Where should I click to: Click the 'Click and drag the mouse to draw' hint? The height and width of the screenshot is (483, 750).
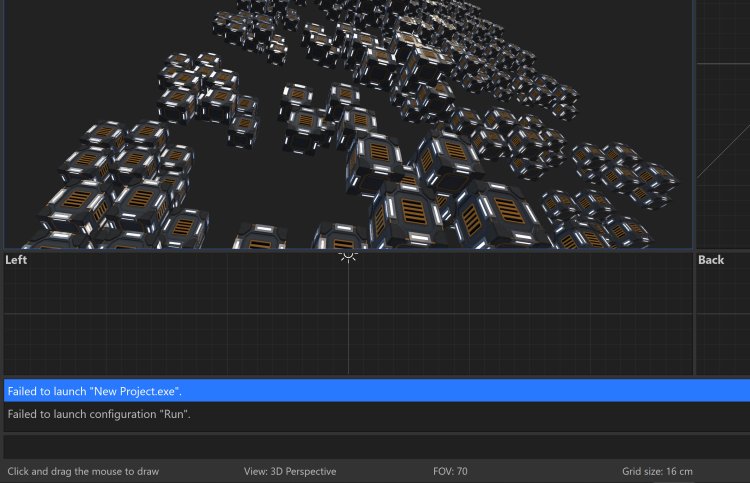[83, 471]
